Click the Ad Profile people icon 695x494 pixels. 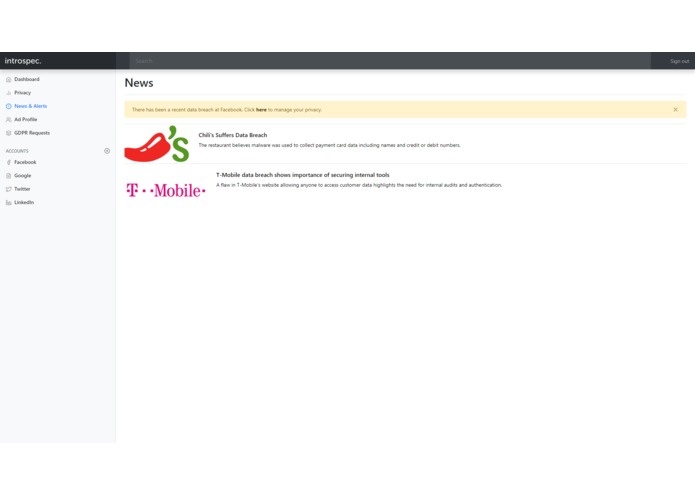pos(8,120)
